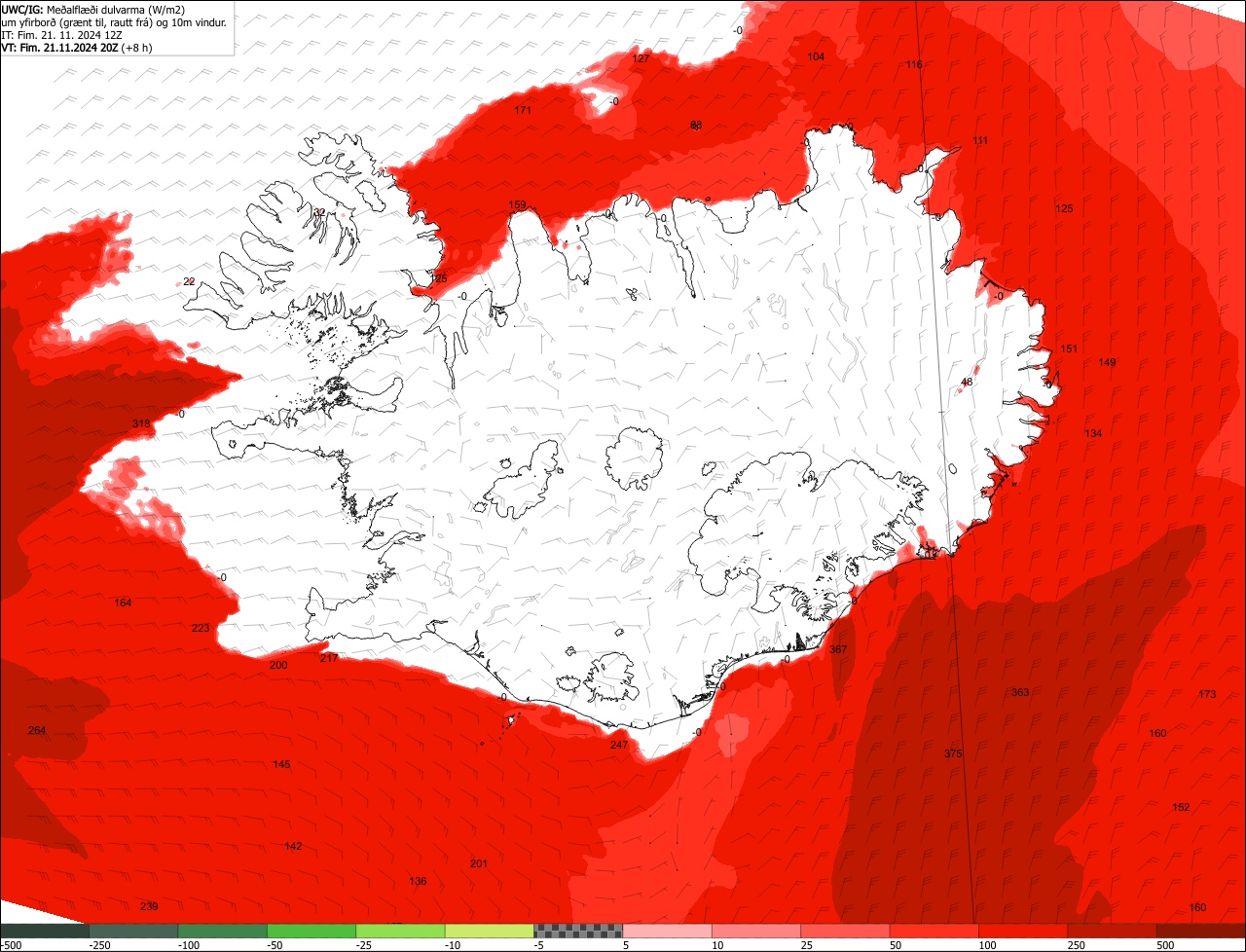Select the flux value 48 in east Iceland
The width and height of the screenshot is (1246, 952).
point(967,382)
